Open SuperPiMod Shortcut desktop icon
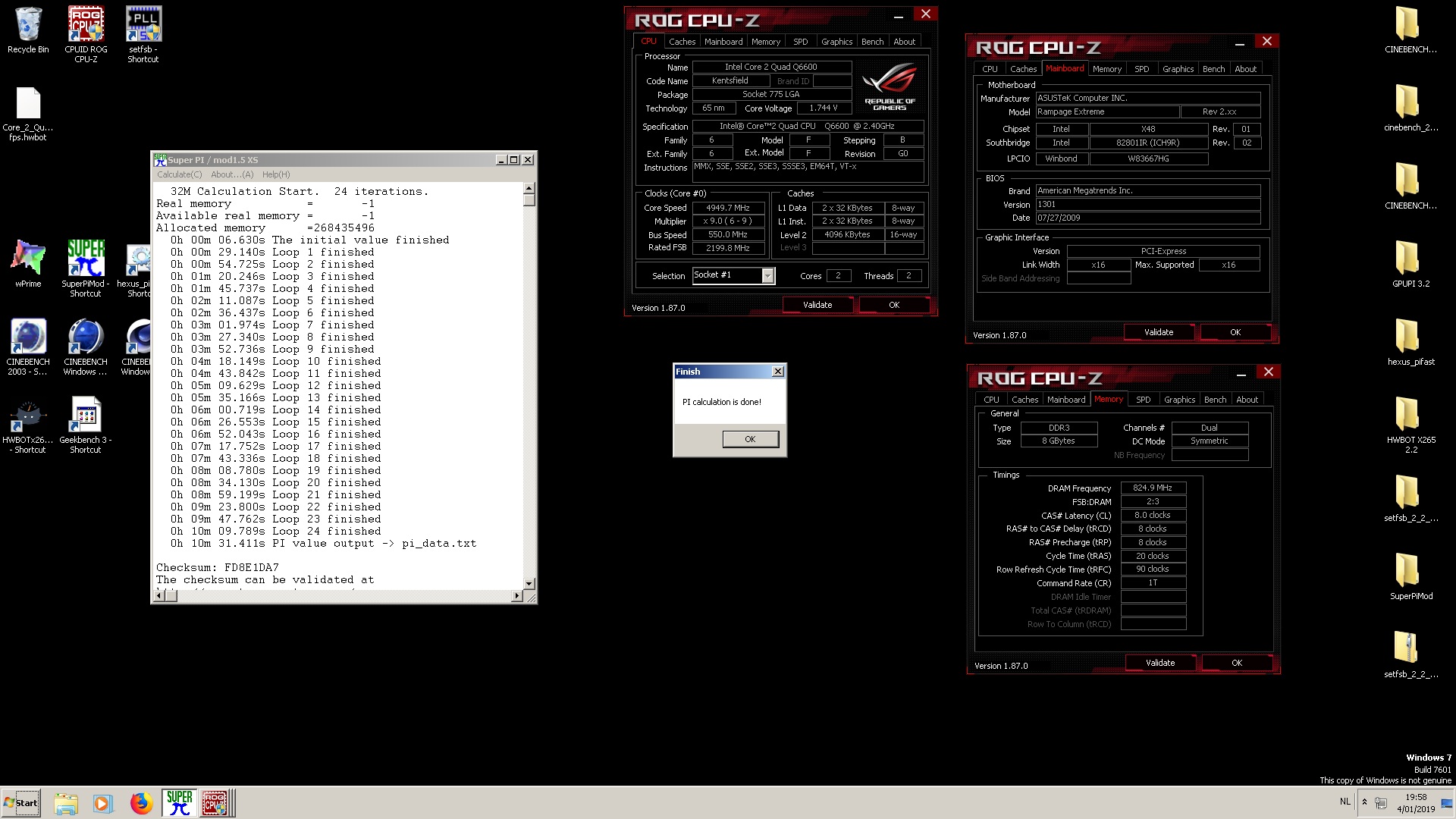The width and height of the screenshot is (1456, 819). 86,268
